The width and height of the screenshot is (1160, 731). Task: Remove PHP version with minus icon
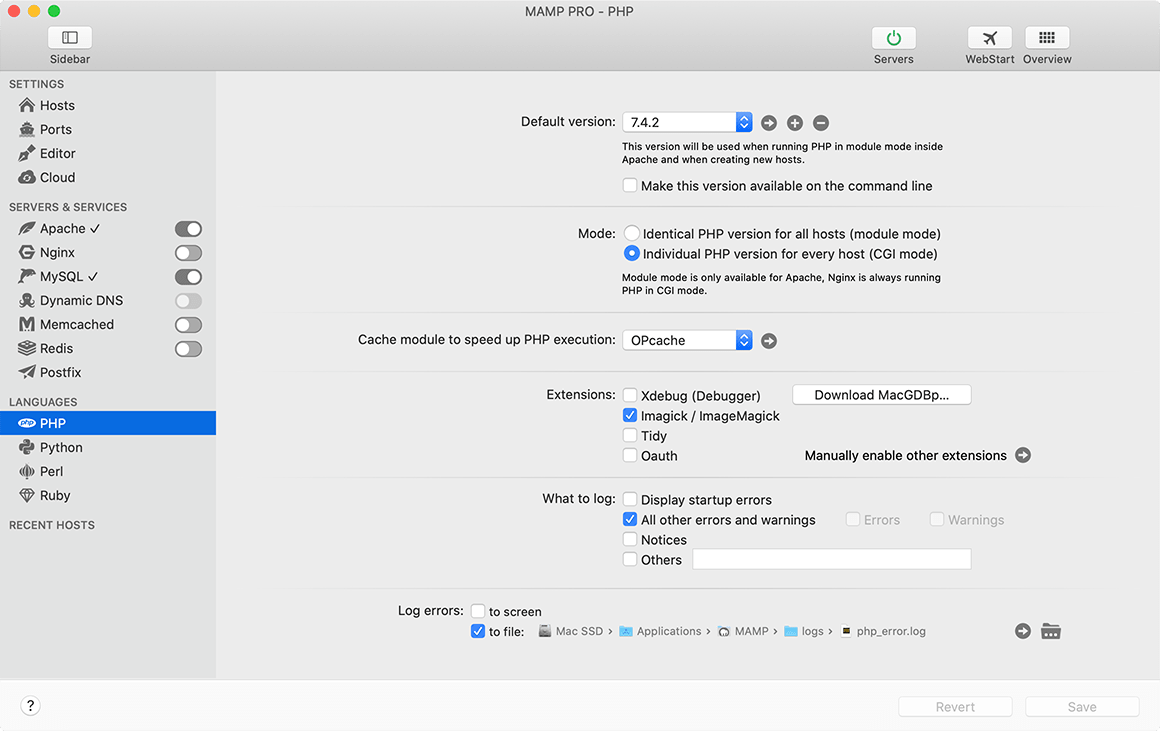click(x=820, y=123)
